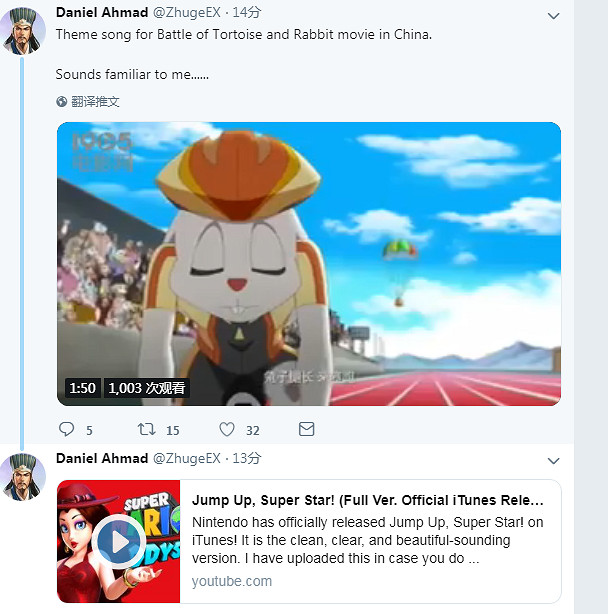
Task: Click the 1,003 次观看 view count
Action: coord(146,388)
